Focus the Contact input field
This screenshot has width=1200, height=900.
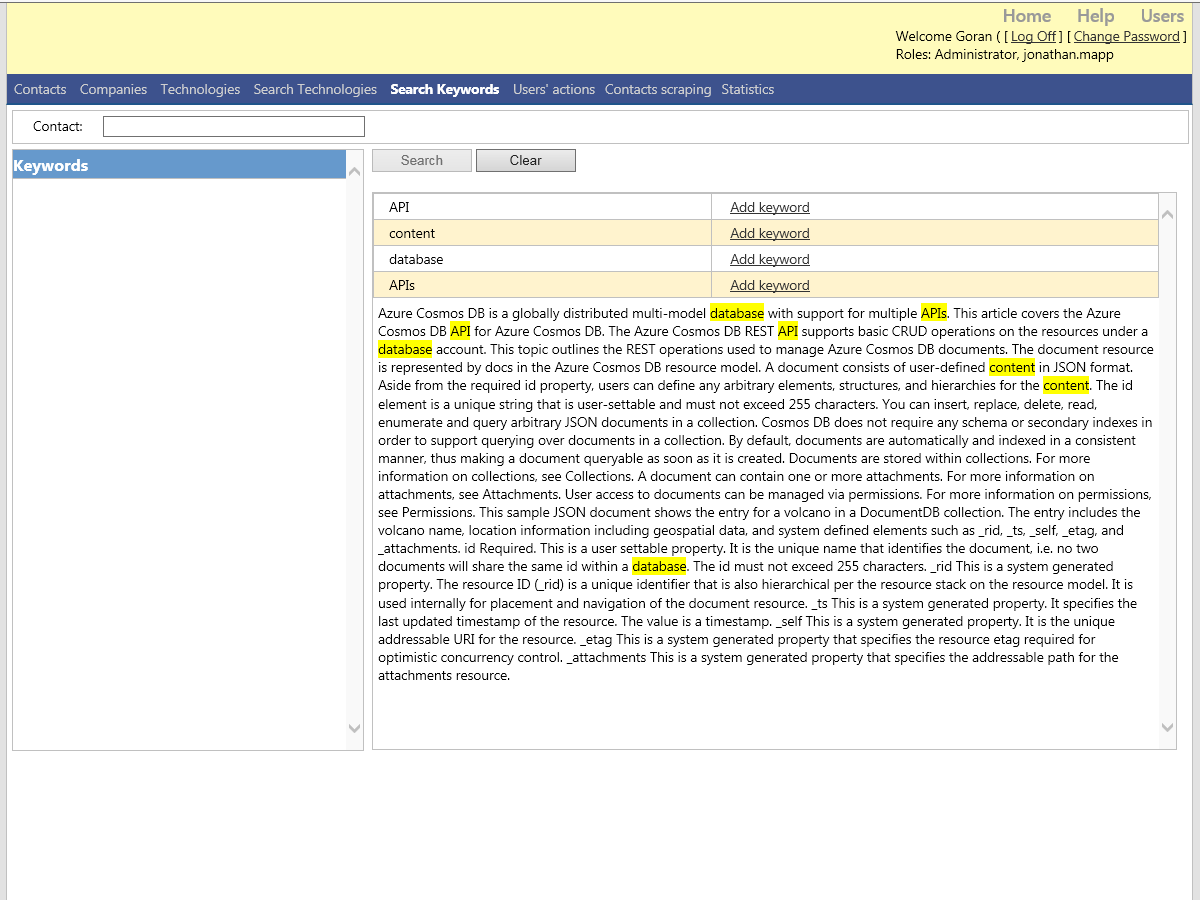pos(234,127)
